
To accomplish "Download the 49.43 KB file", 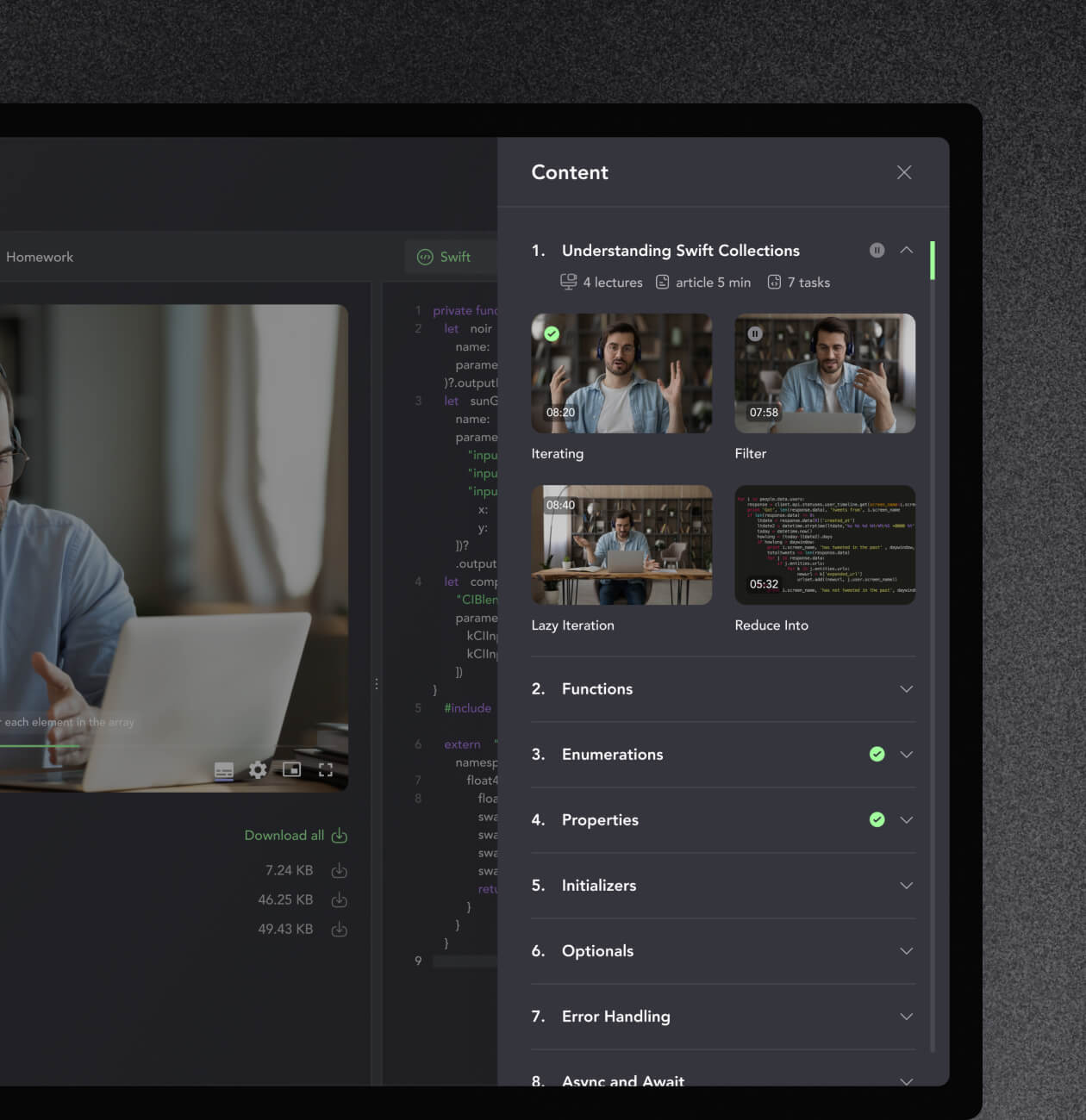I will point(340,930).
